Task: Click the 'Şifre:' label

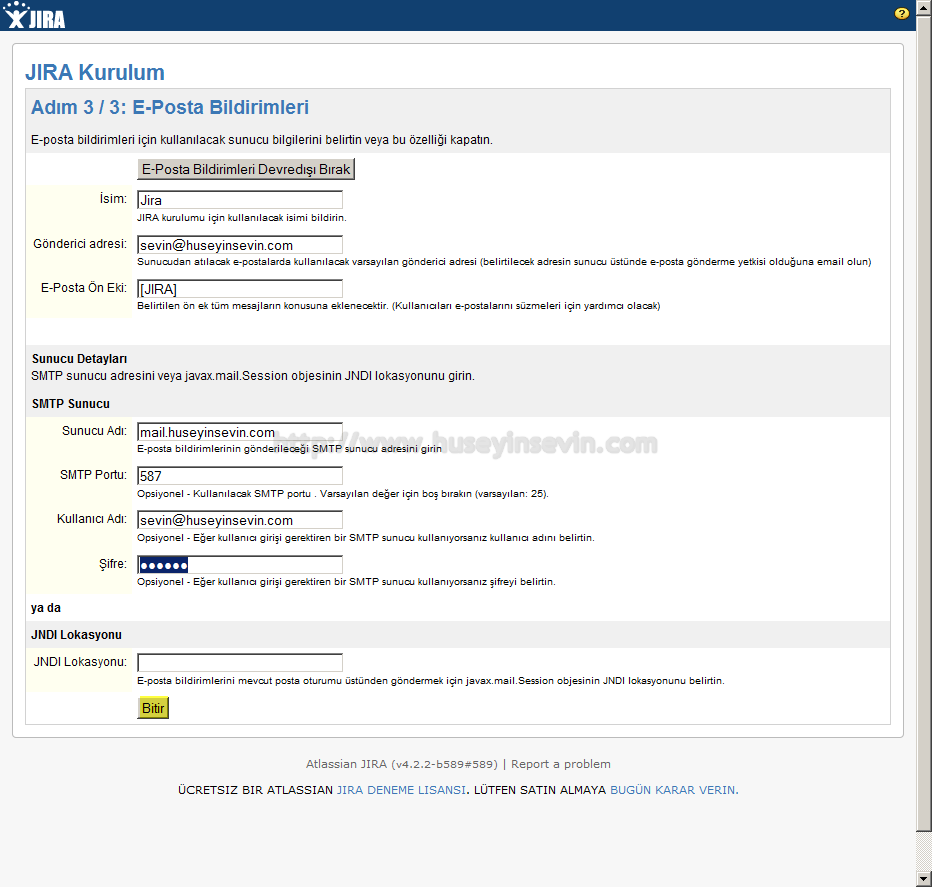Action: (x=113, y=564)
